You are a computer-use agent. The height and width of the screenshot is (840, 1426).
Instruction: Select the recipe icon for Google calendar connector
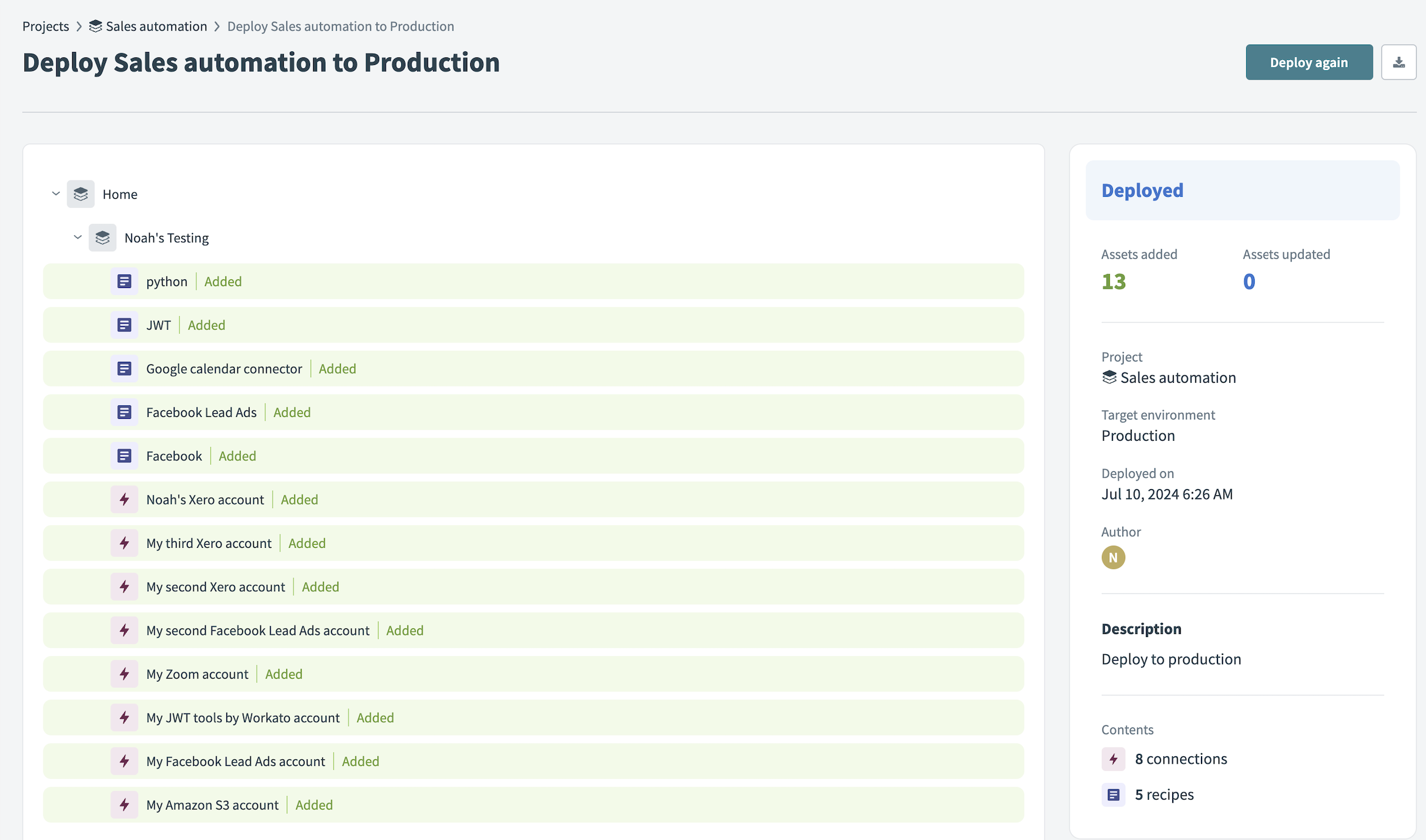pyautogui.click(x=124, y=368)
